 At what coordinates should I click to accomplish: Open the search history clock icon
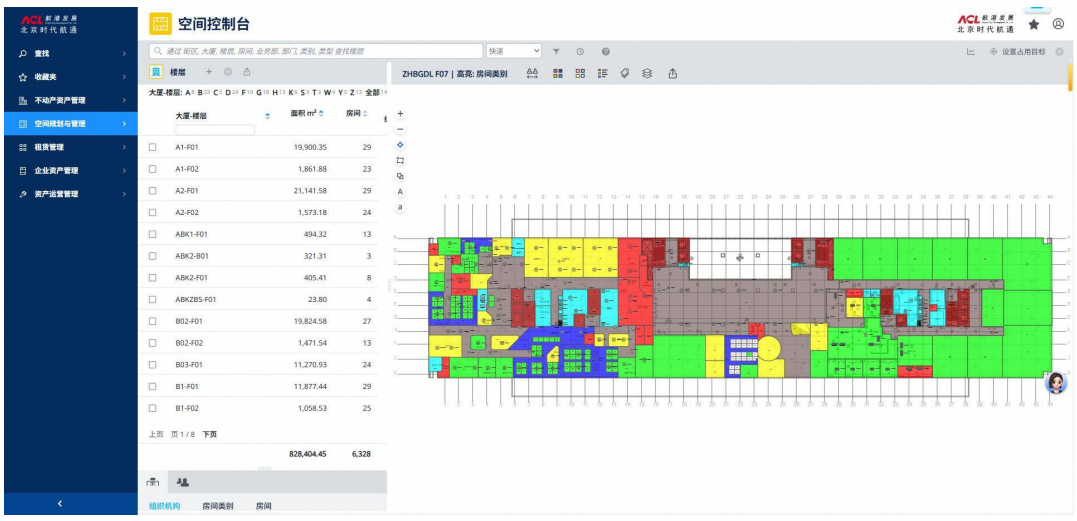click(580, 51)
